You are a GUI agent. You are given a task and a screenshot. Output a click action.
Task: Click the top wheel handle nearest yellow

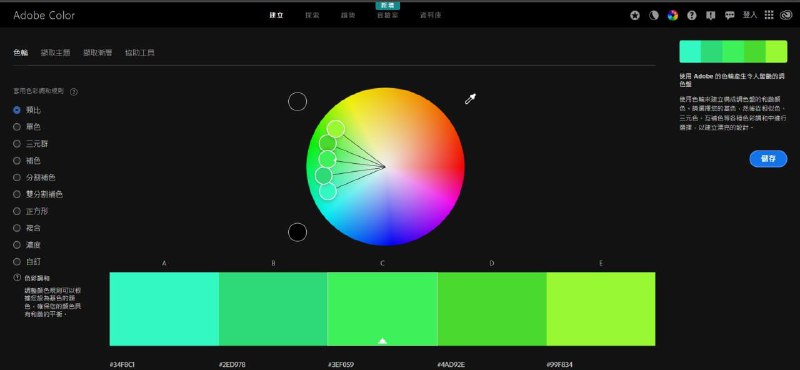coord(336,128)
